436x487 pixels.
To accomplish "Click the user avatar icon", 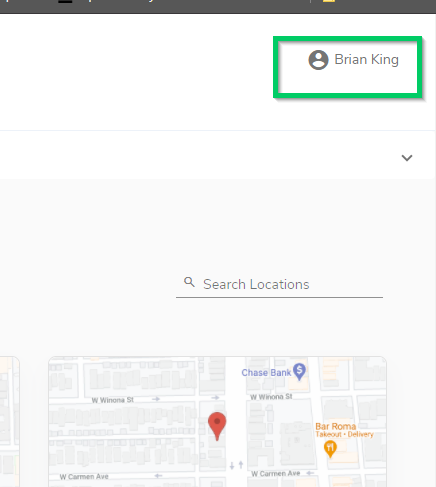I will pyautogui.click(x=318, y=60).
